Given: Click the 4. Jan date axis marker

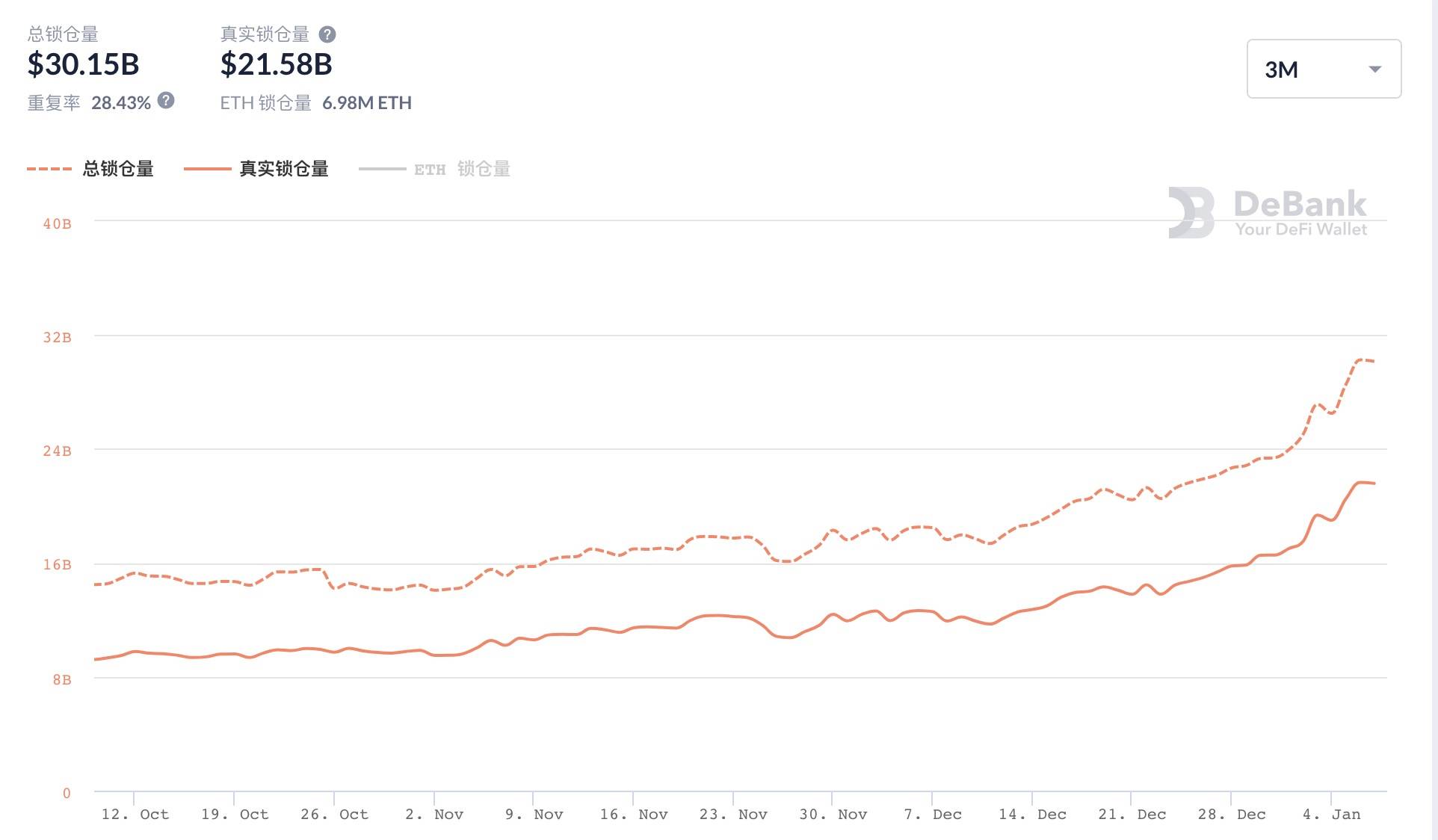Looking at the screenshot, I should (x=1331, y=814).
